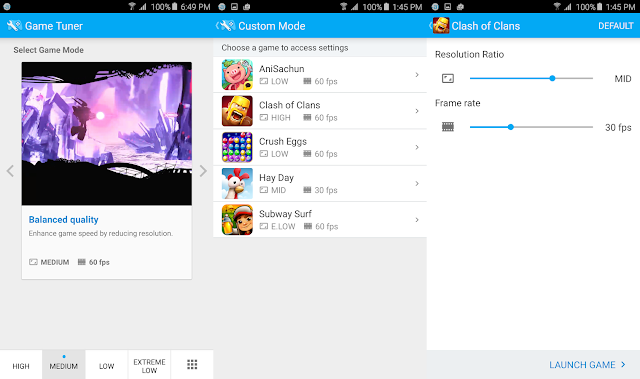Switch to the LOW mode tab
The height and width of the screenshot is (379, 640).
point(107,364)
